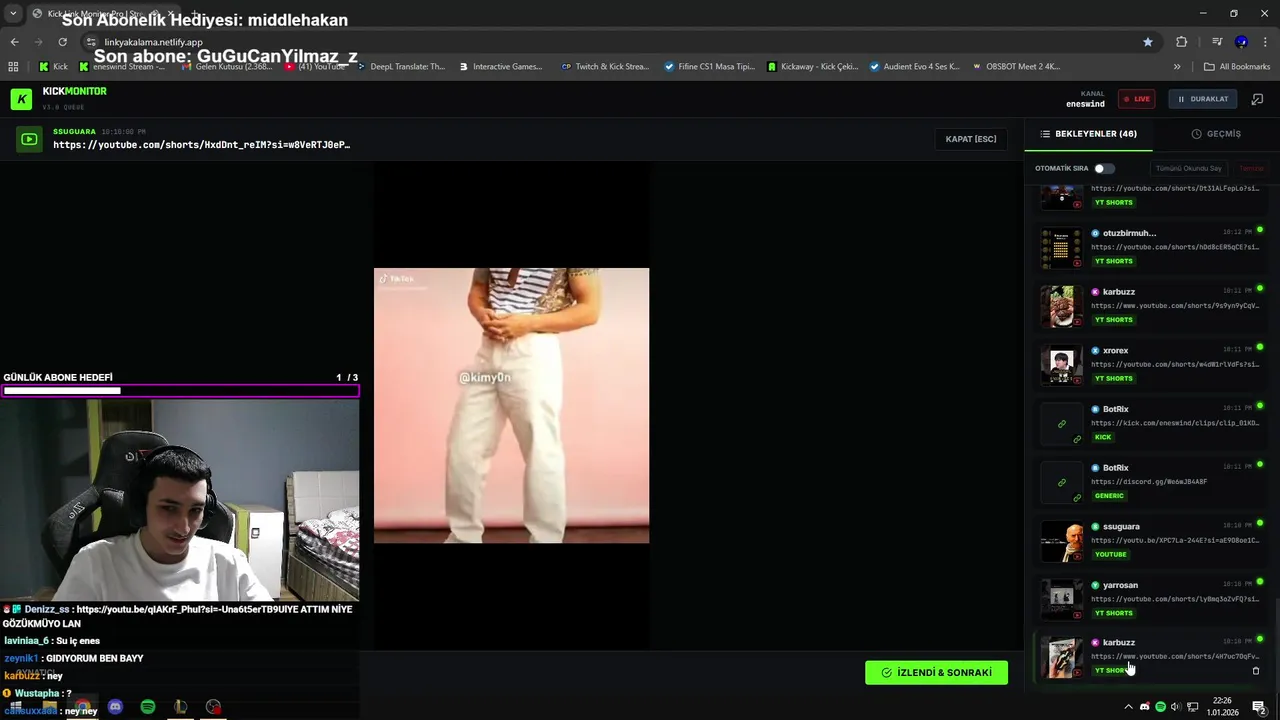Image resolution: width=1280 pixels, height=720 pixels.
Task: Click link icon of BotRix kick.com clip entry
Action: 1061,424
